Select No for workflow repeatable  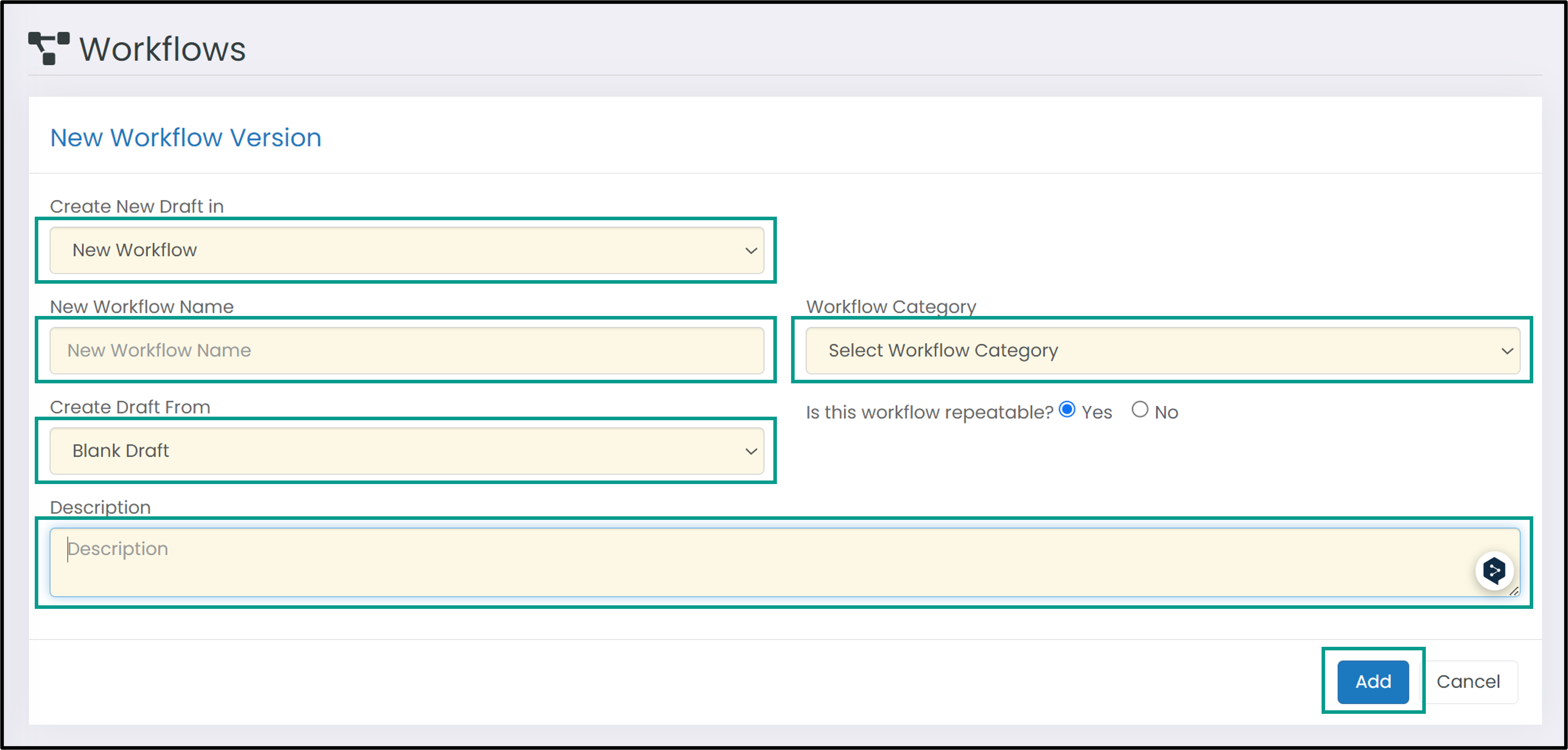coord(1140,409)
